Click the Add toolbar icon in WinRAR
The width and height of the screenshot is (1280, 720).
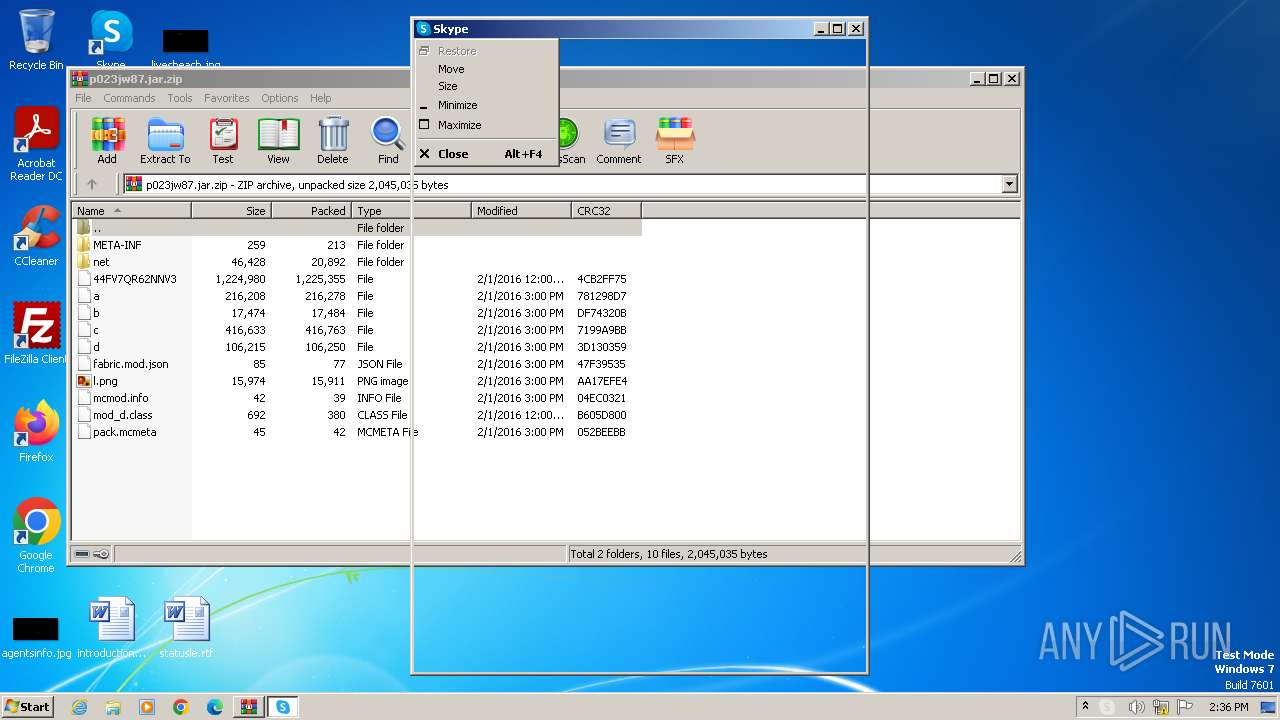coord(107,140)
